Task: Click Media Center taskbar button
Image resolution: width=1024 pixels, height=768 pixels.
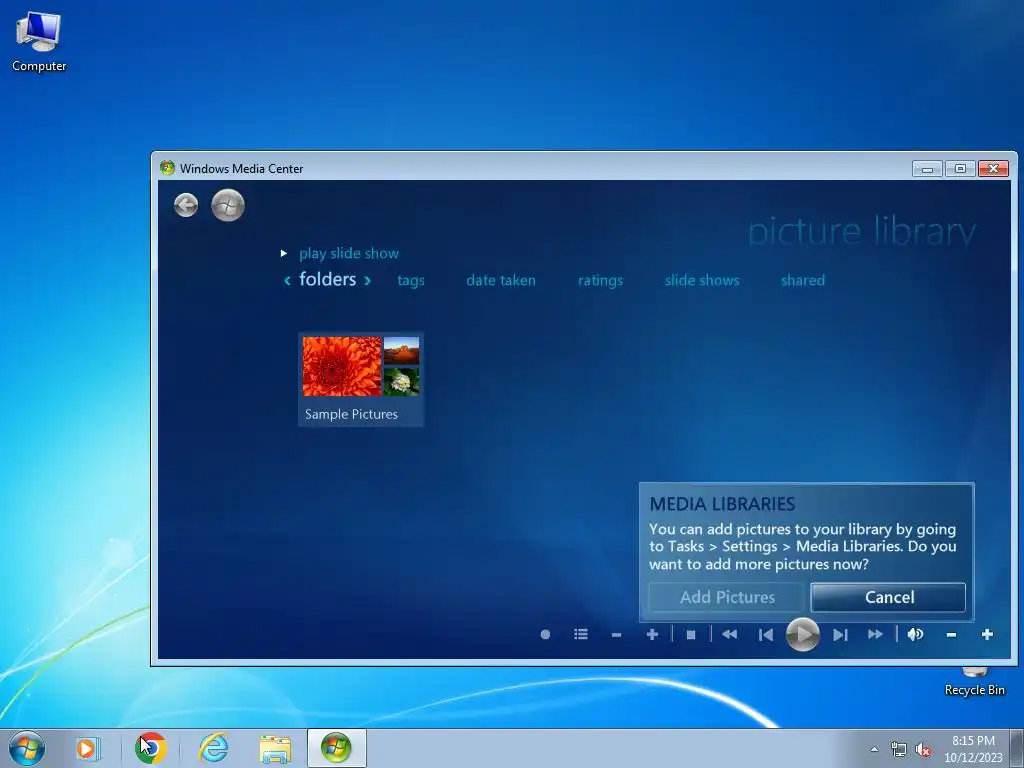Action: coord(336,748)
